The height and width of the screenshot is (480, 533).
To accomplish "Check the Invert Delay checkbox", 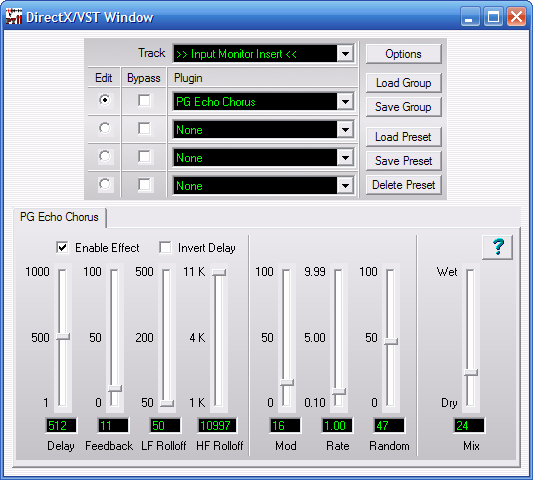I will pos(165,247).
